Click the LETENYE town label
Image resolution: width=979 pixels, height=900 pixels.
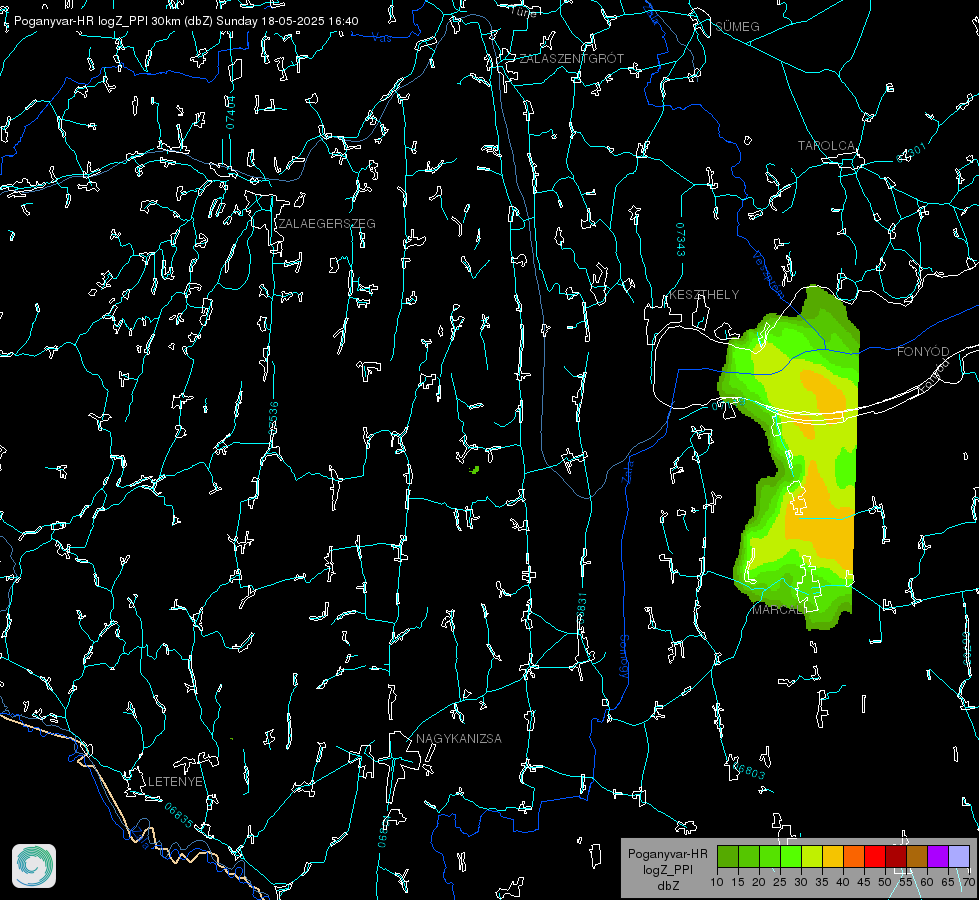175,782
